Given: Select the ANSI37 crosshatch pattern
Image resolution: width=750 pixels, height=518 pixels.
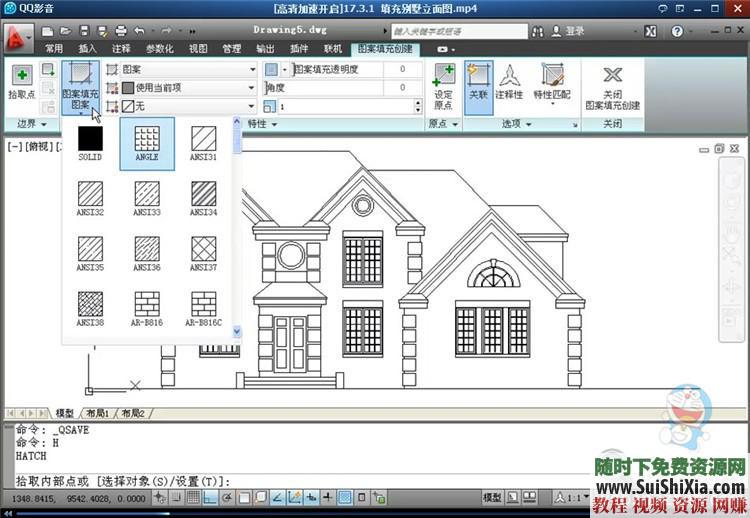Looking at the screenshot, I should tap(203, 253).
